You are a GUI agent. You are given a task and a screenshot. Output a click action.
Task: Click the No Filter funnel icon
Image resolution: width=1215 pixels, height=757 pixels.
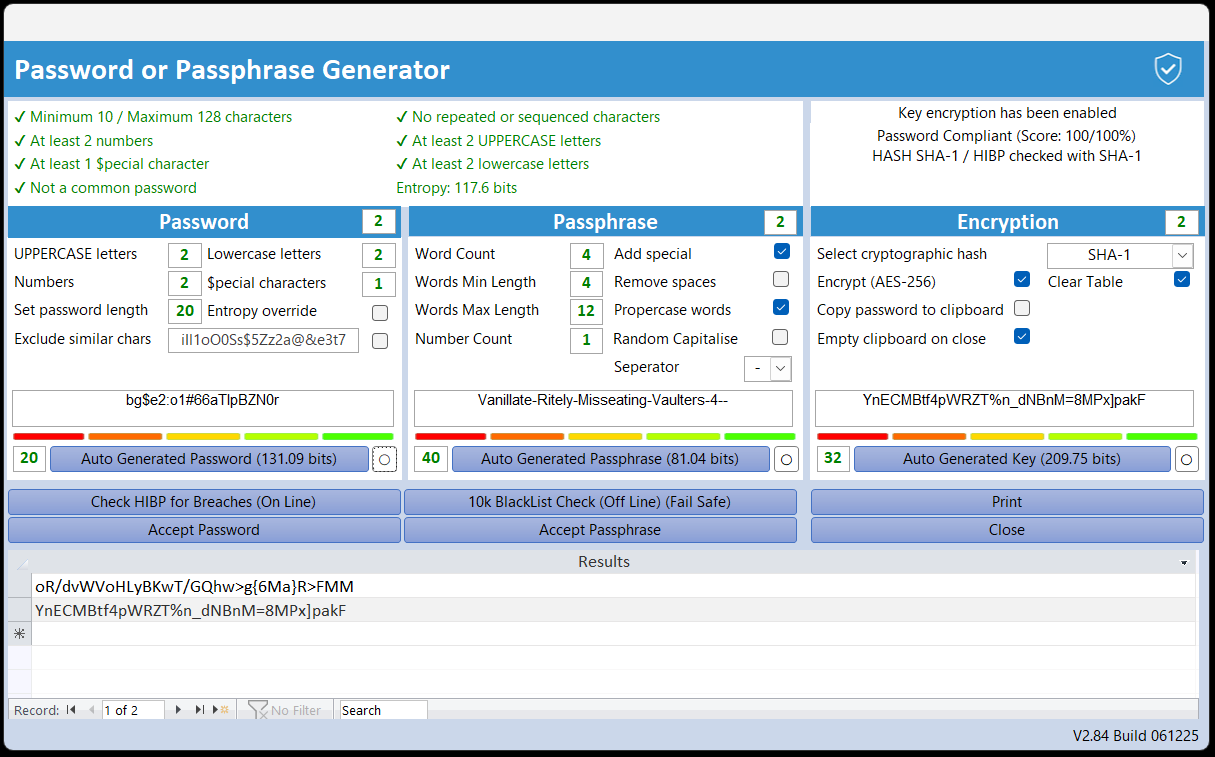(258, 710)
